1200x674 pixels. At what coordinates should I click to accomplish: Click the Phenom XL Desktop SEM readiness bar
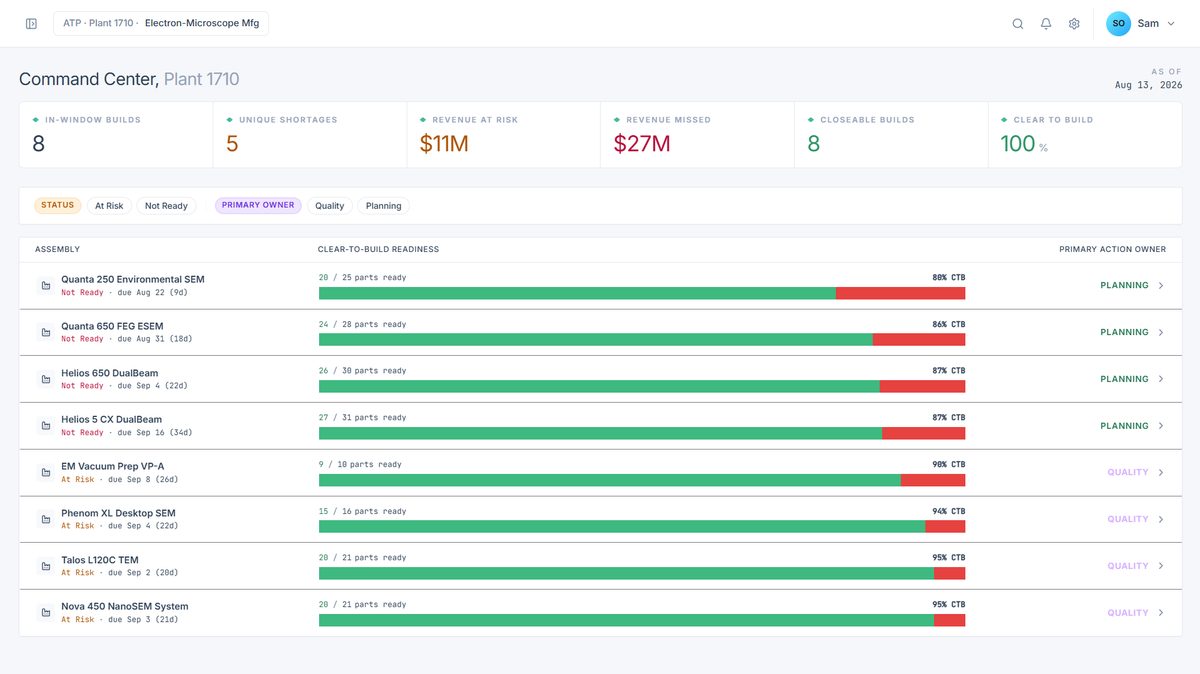pyautogui.click(x=642, y=526)
